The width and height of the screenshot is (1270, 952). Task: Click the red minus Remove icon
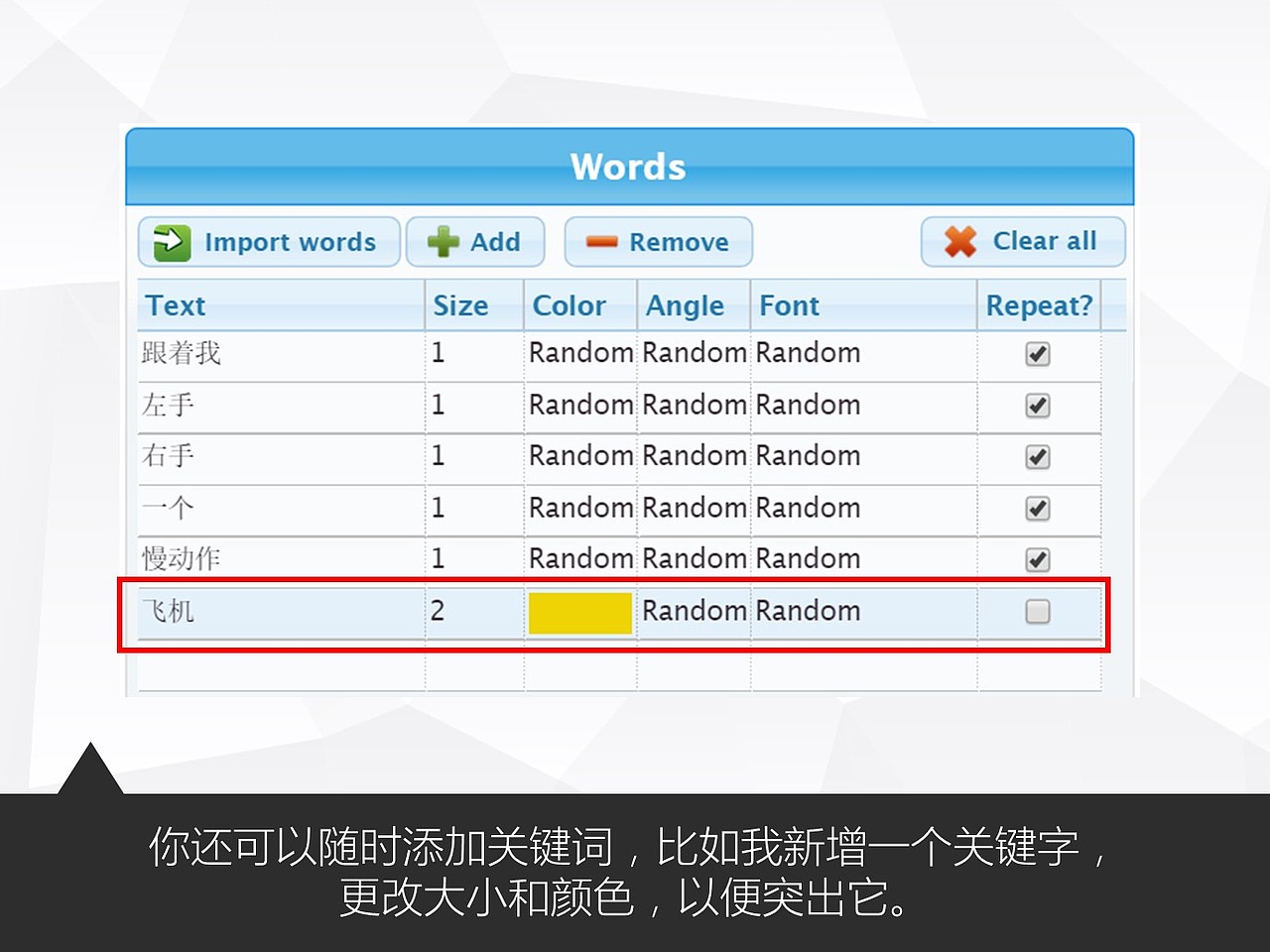603,240
